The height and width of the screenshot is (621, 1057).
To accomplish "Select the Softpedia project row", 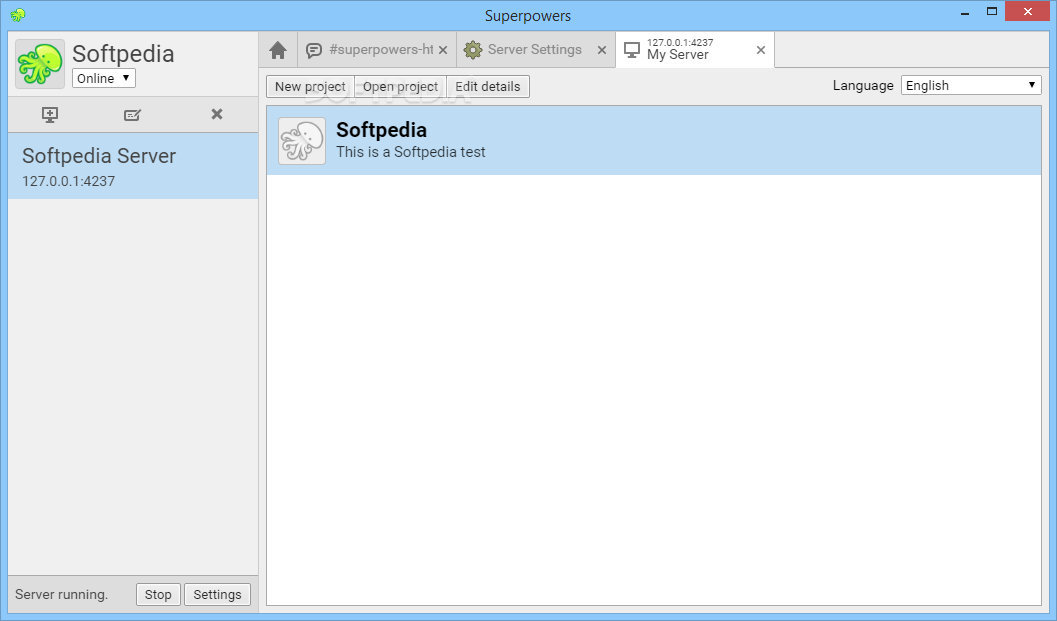I will pyautogui.click(x=654, y=141).
